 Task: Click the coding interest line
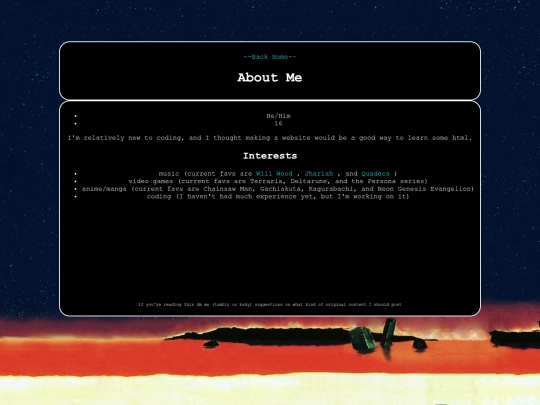[278, 196]
